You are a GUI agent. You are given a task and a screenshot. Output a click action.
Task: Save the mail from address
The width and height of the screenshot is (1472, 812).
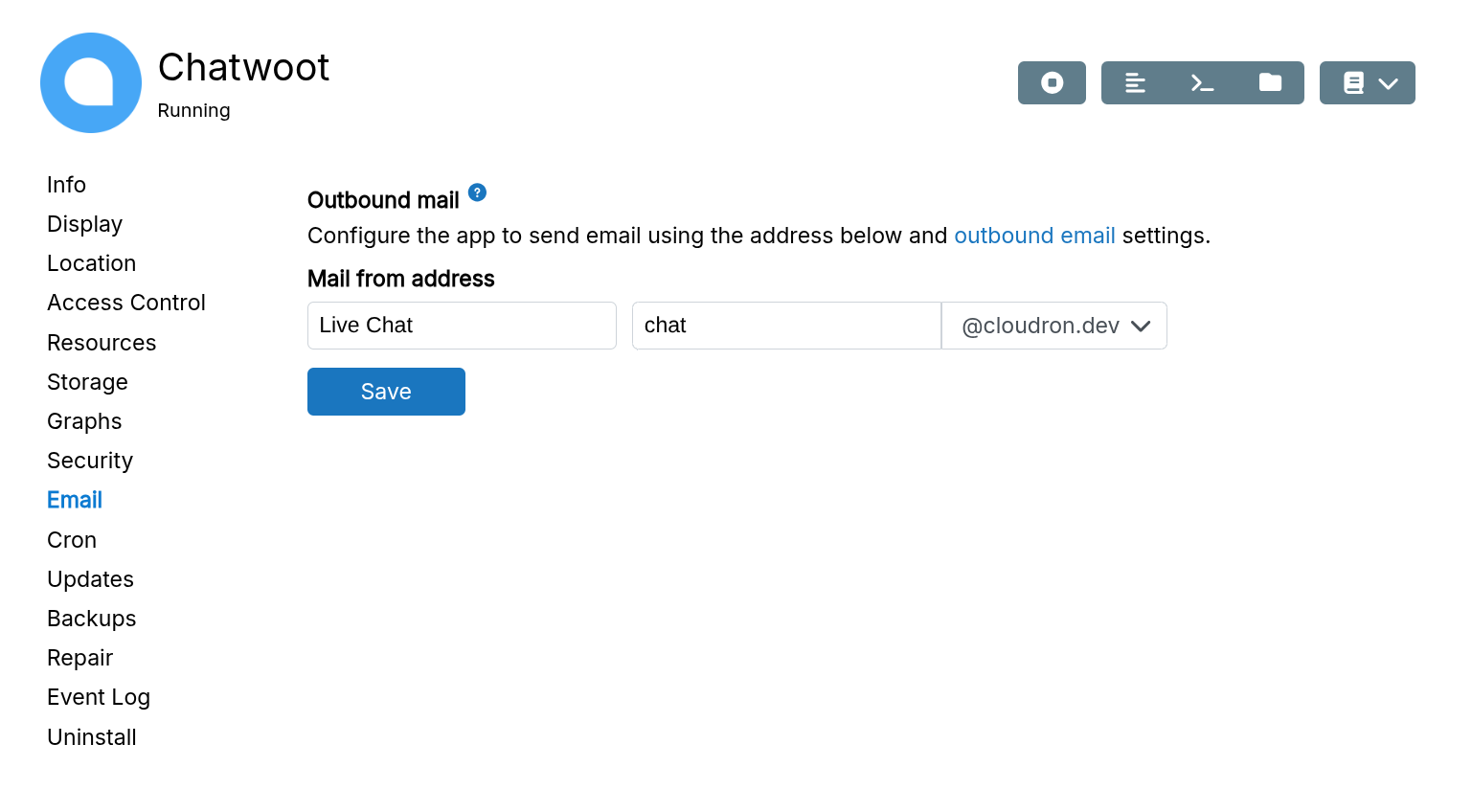[x=386, y=392]
